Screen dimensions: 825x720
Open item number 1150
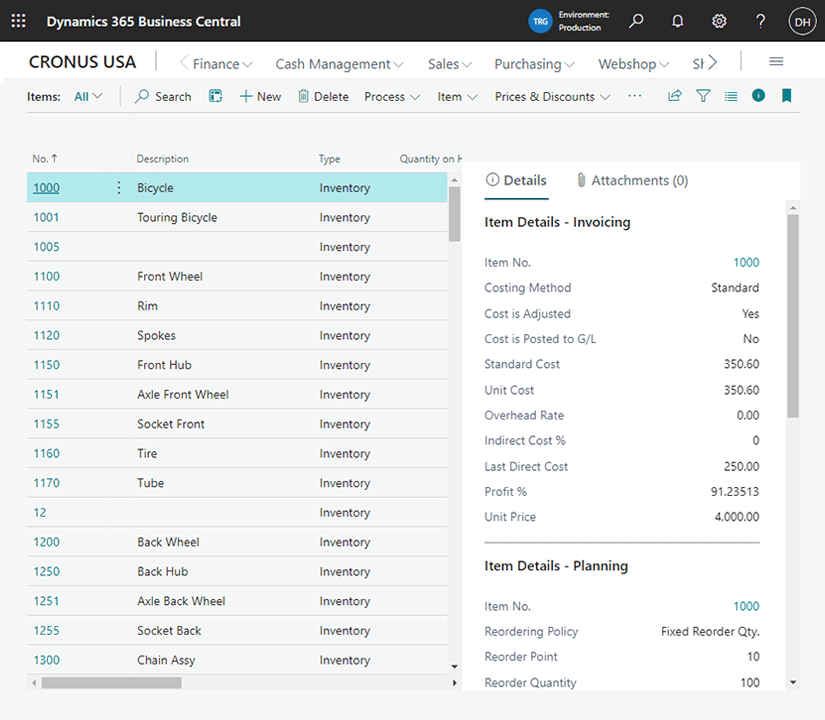coord(46,365)
